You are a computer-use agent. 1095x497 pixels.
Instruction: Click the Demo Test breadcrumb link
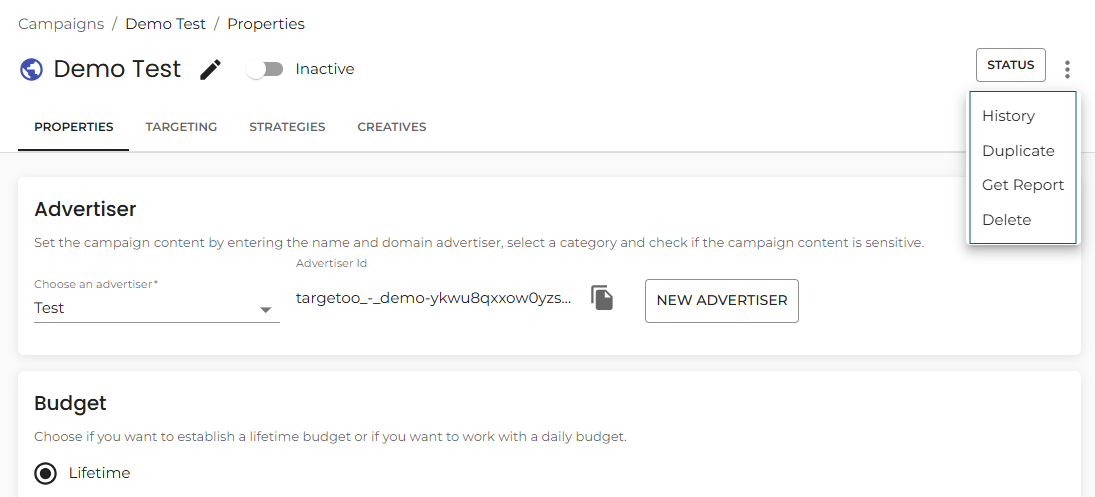tap(166, 24)
